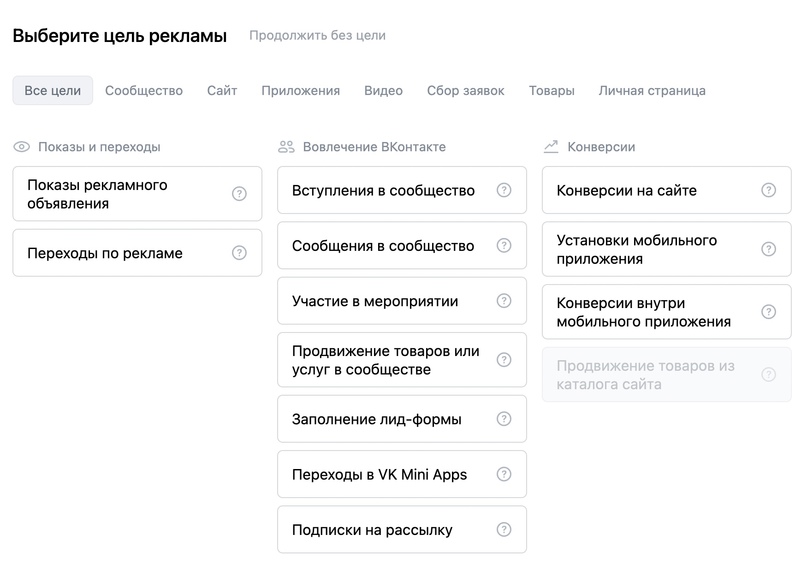Click help icon next to Показы рекламного объявления
The image size is (807, 570).
click(x=239, y=193)
